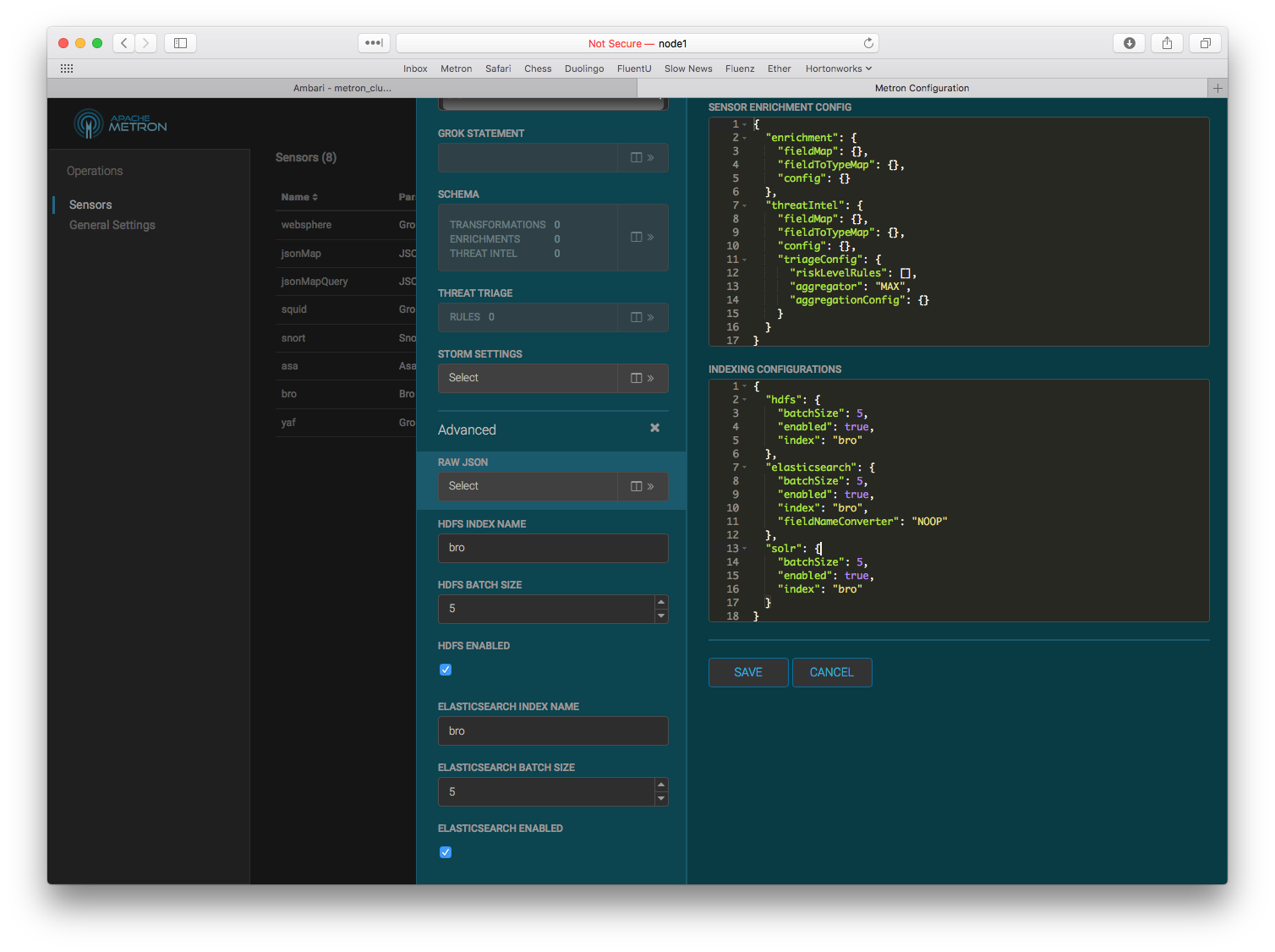Decrease HDFS batch size with down arrow
The width and height of the screenshot is (1275, 952).
click(x=661, y=616)
